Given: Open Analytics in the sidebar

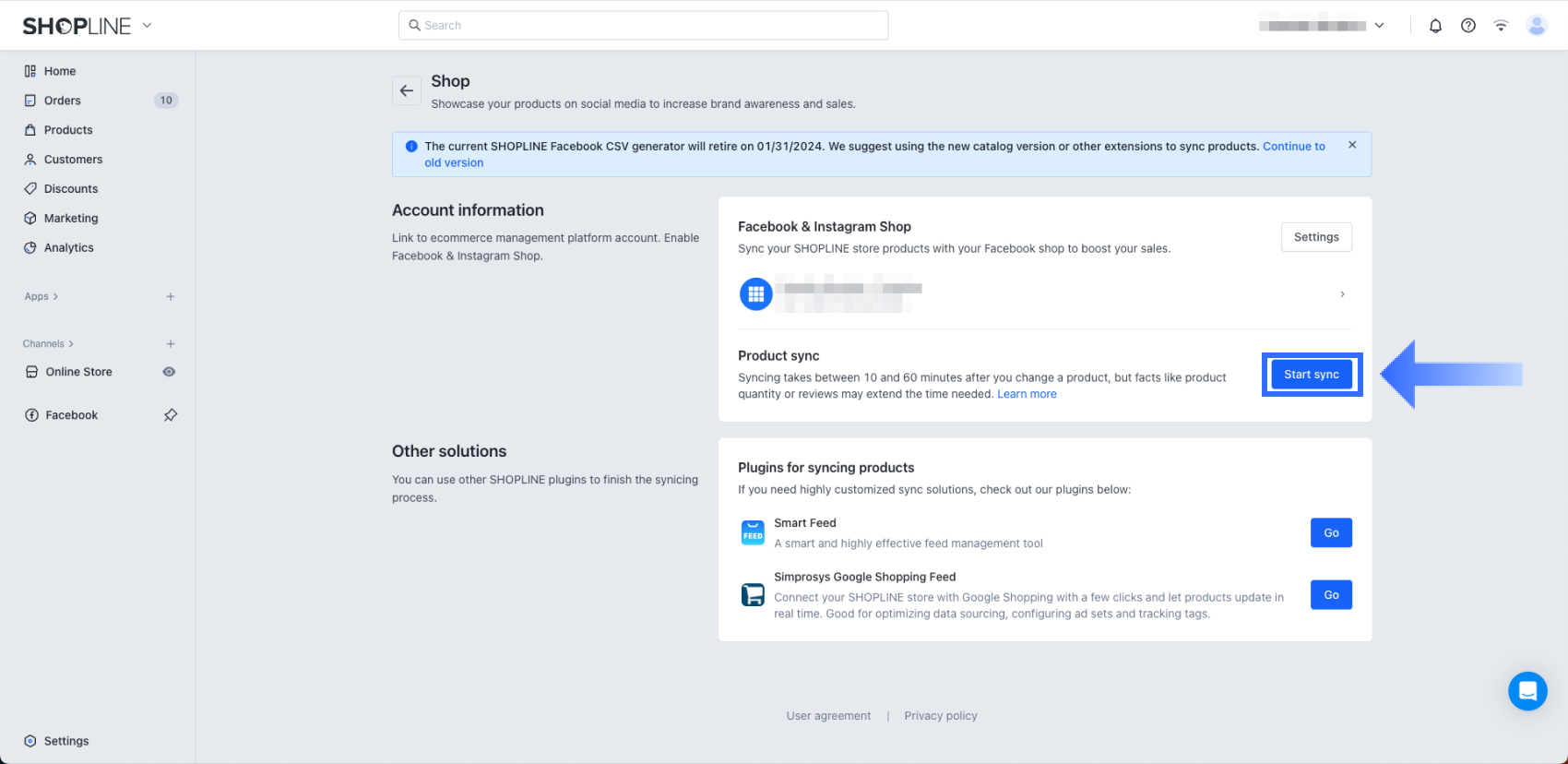Looking at the screenshot, I should point(69,248).
